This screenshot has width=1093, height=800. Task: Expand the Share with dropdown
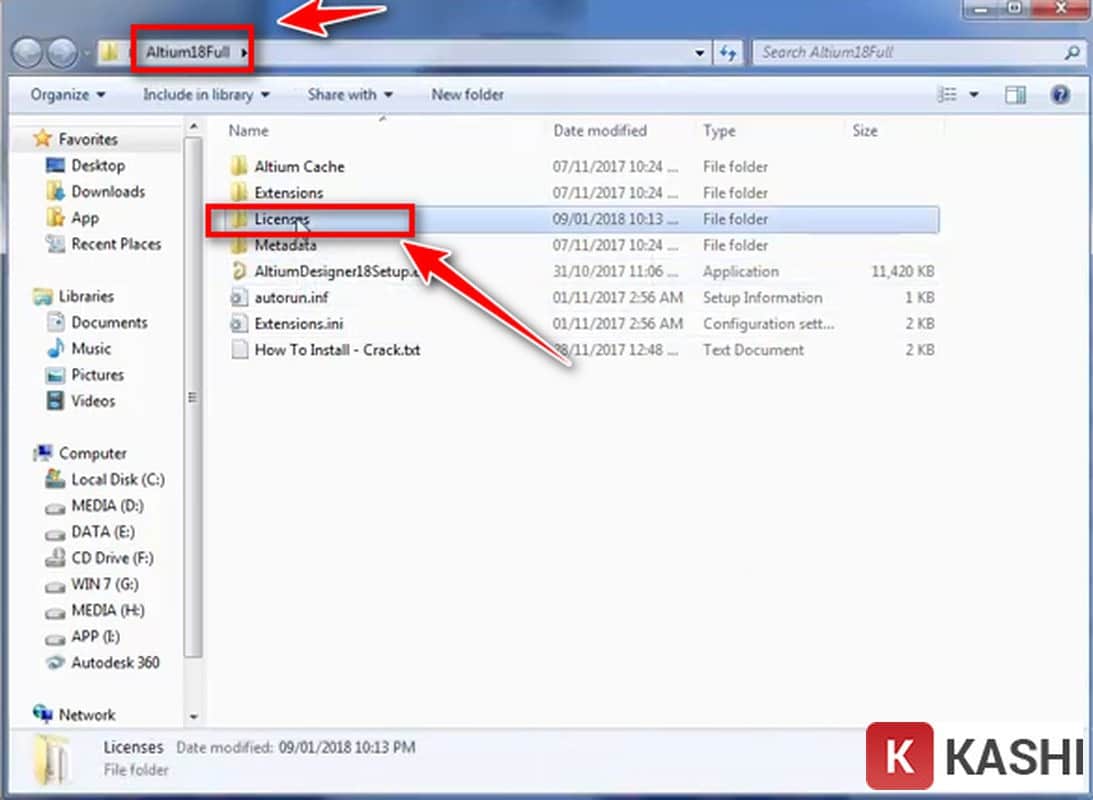tap(349, 94)
